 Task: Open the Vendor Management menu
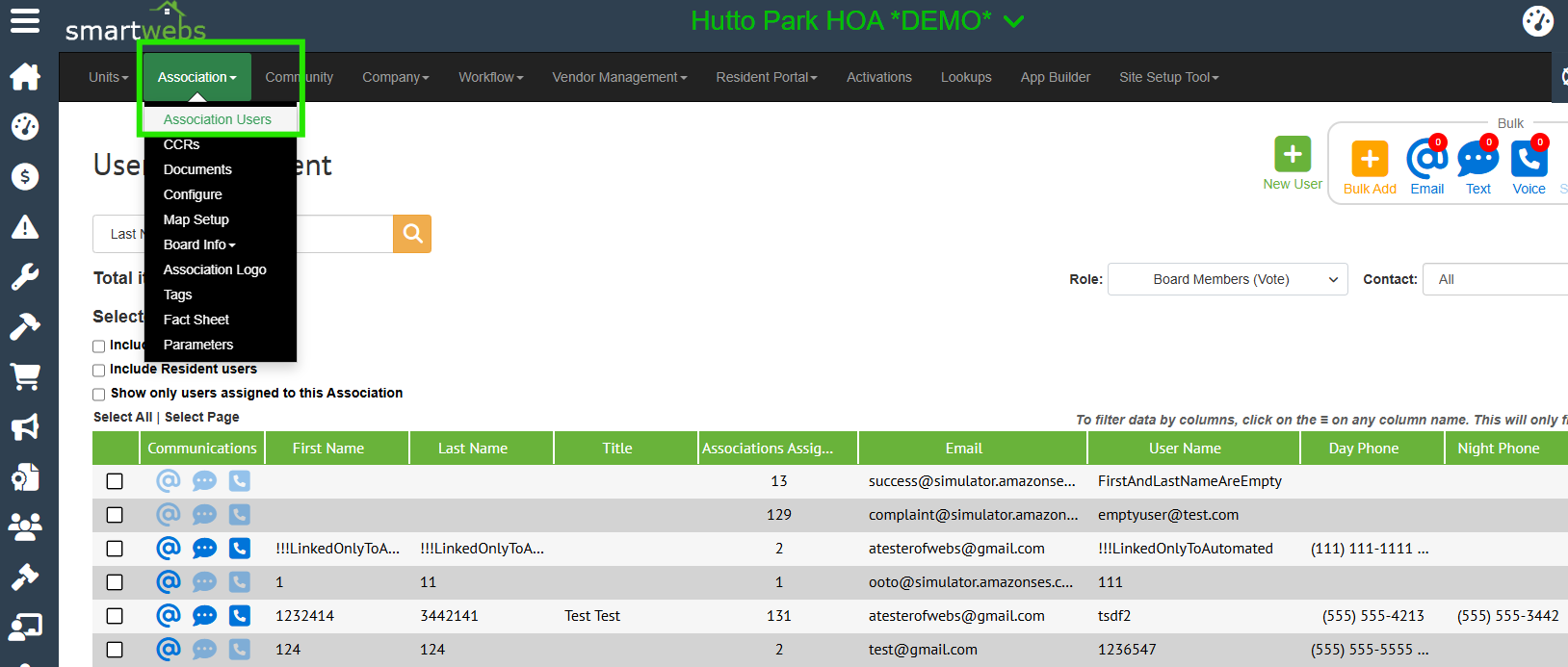pyautogui.click(x=619, y=77)
